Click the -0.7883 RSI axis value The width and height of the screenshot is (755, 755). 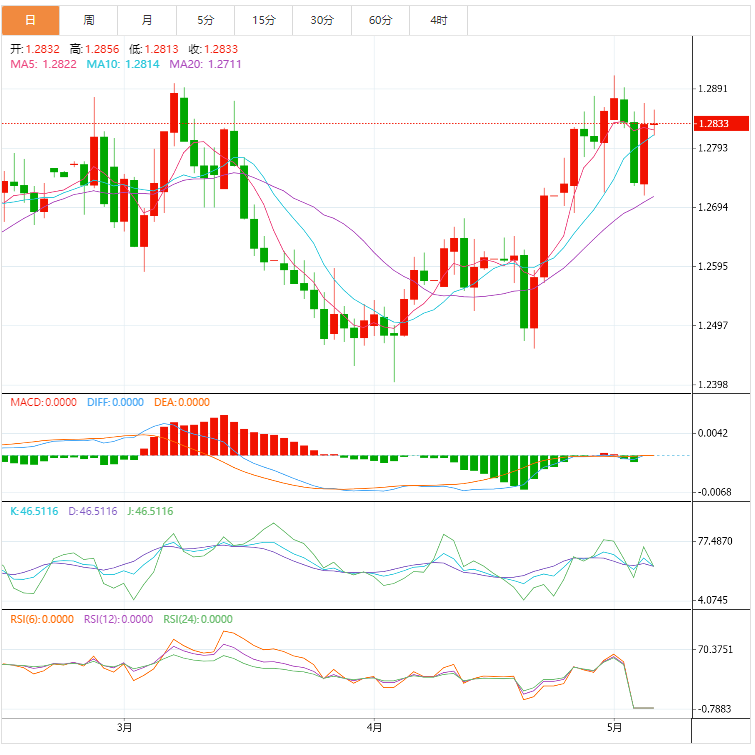point(713,709)
